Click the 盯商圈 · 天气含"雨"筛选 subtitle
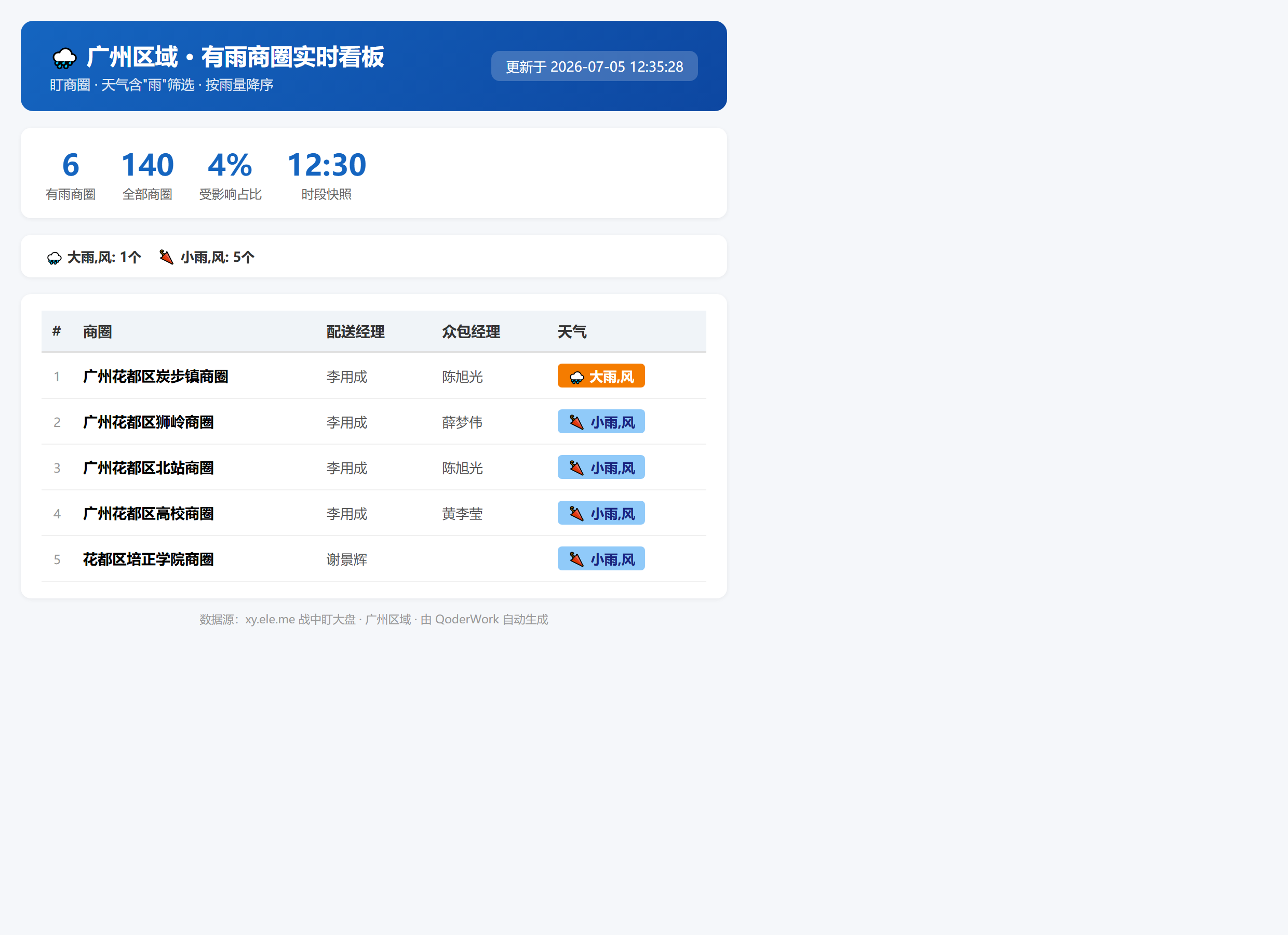Image resolution: width=1288 pixels, height=935 pixels. coord(162,85)
